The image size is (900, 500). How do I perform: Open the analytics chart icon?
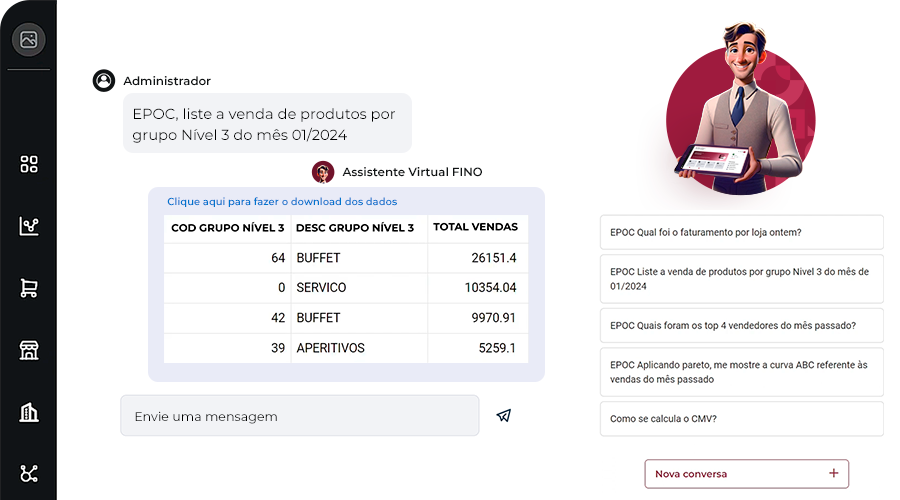pos(29,226)
